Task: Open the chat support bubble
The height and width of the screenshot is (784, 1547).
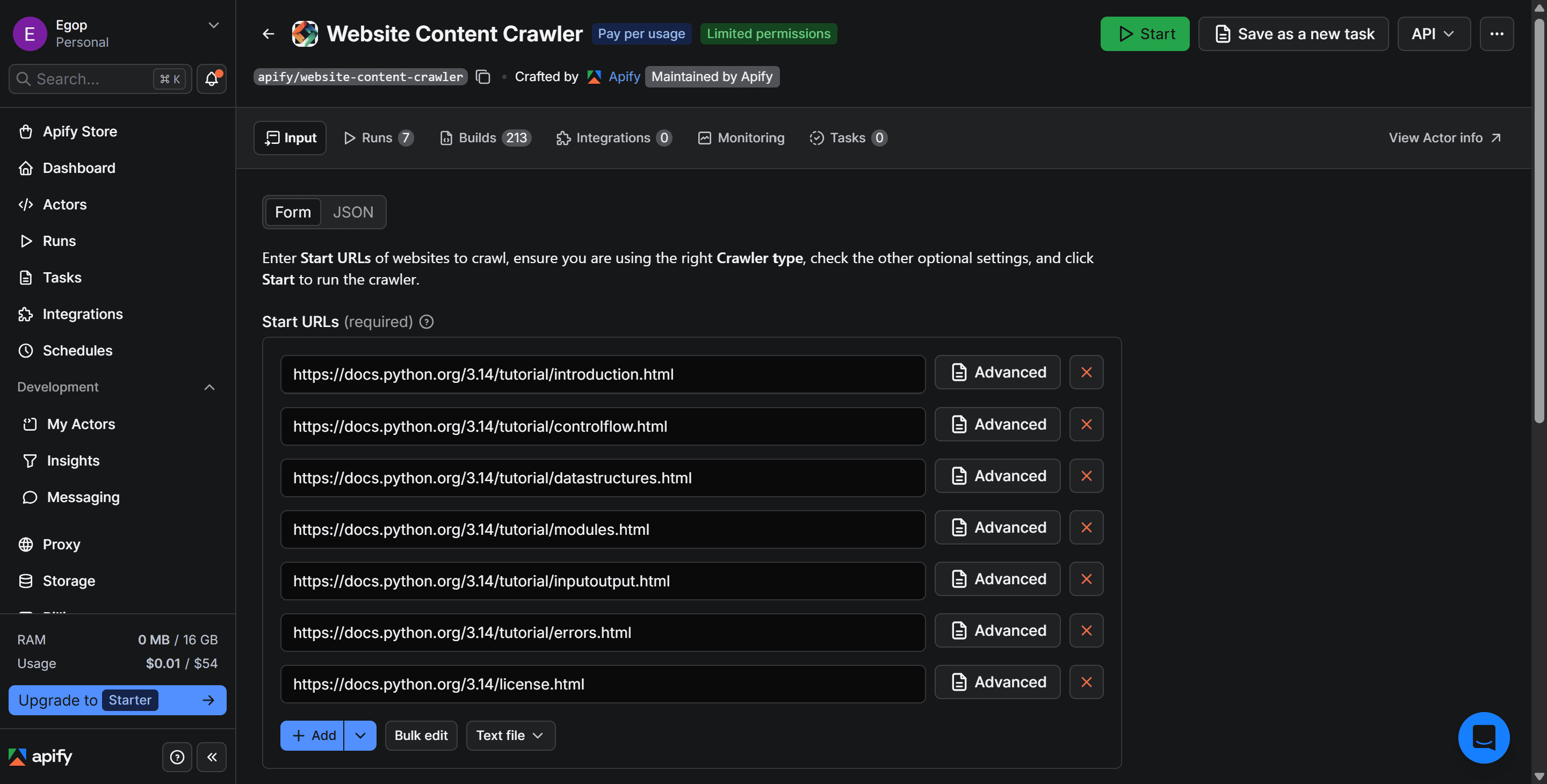Action: (x=1483, y=737)
